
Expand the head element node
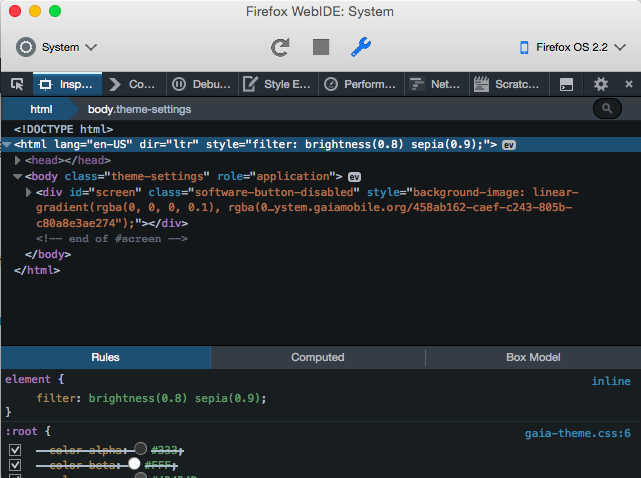click(18, 160)
